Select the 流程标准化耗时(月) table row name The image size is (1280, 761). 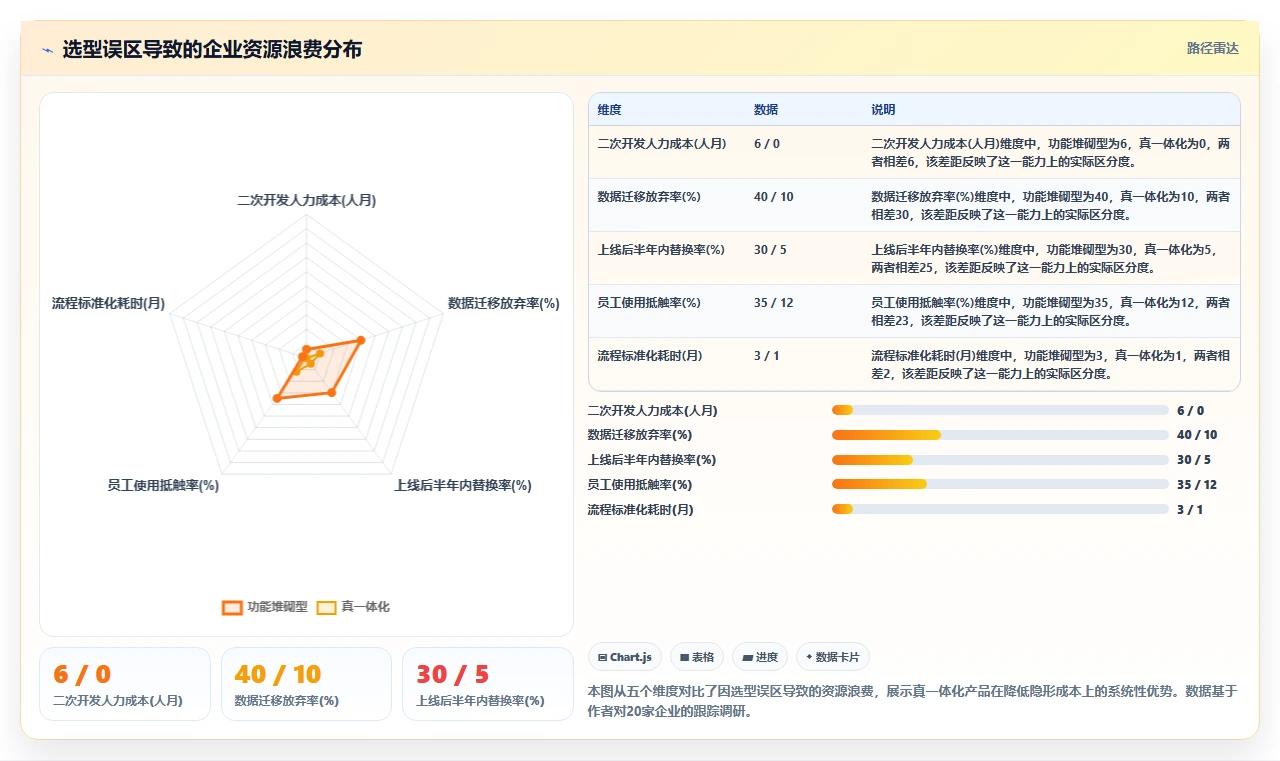649,356
